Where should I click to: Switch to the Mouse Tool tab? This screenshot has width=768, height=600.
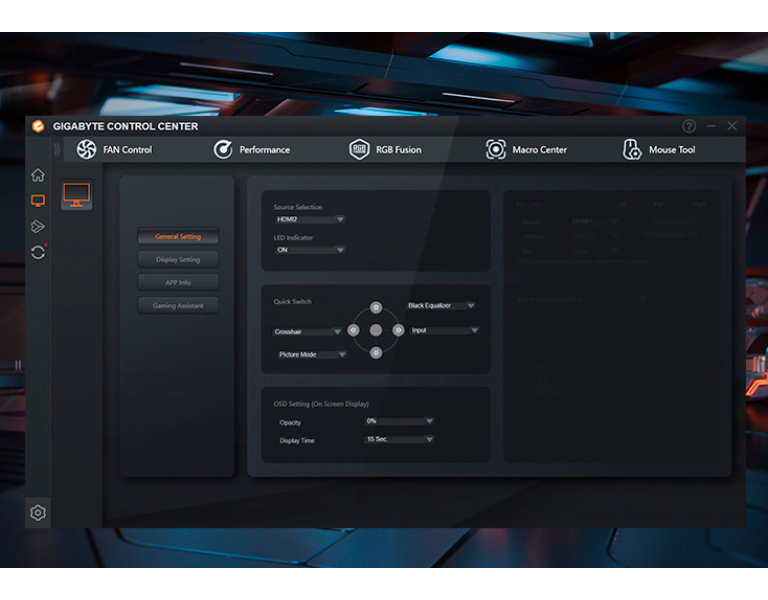coord(659,149)
